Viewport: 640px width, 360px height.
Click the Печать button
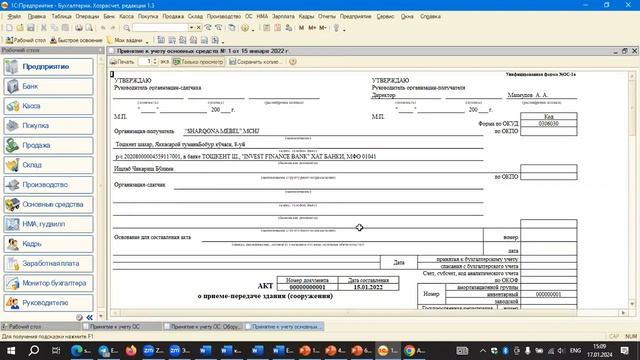122,62
